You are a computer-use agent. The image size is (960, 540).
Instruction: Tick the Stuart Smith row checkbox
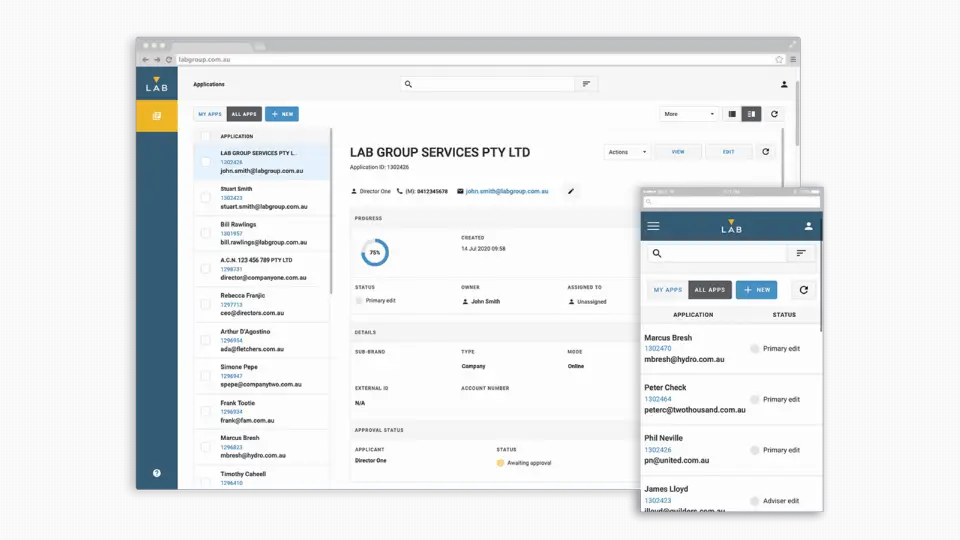click(x=205, y=197)
